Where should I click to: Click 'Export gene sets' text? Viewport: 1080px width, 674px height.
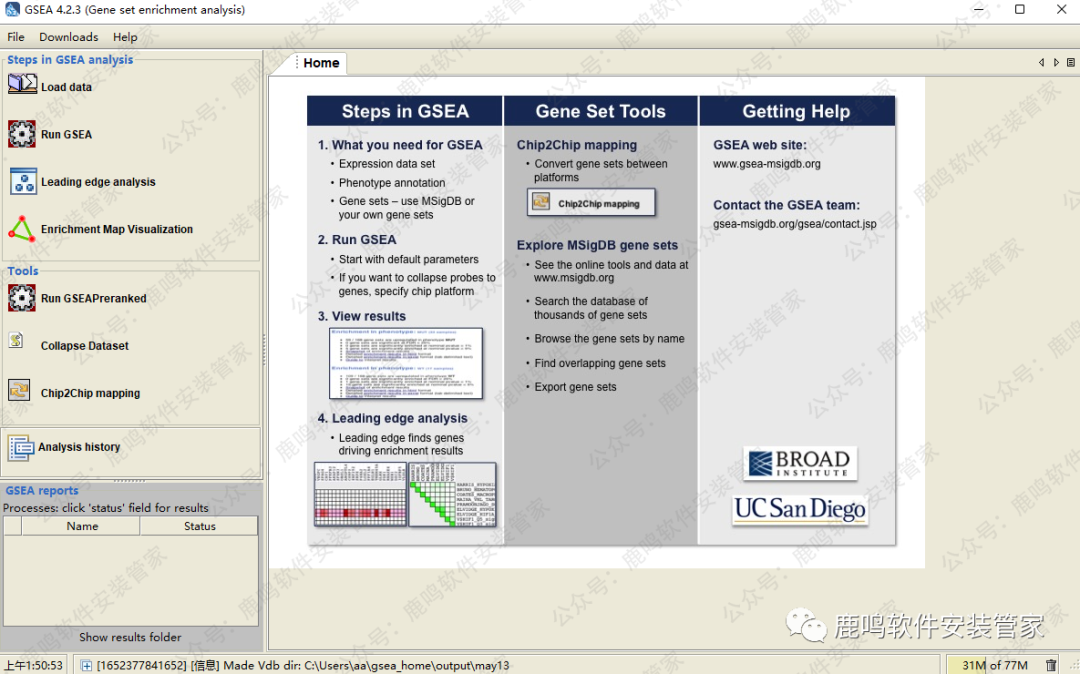[575, 387]
